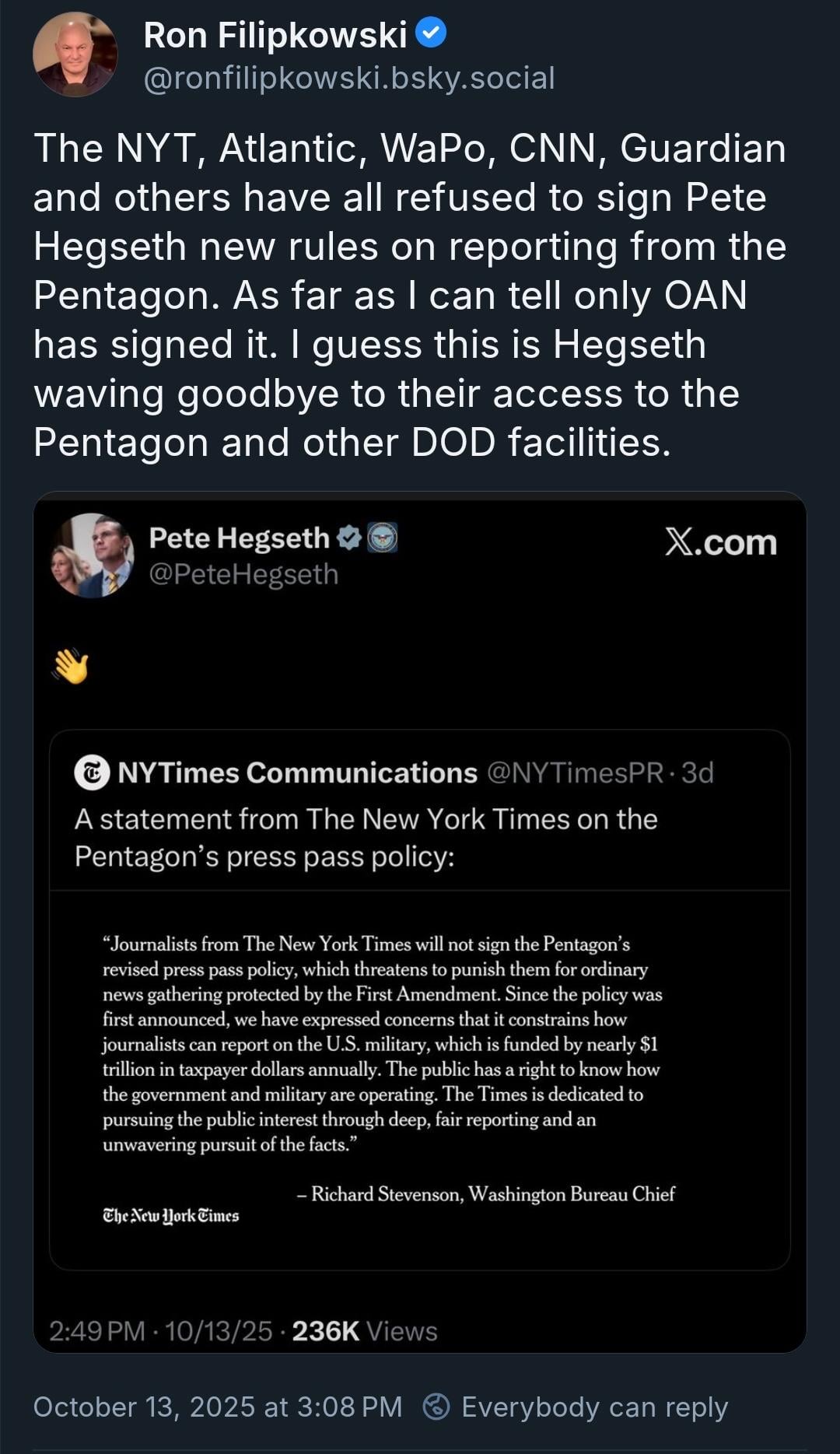Open the @ronfilipkowski.bsky.social handle

tap(349, 78)
